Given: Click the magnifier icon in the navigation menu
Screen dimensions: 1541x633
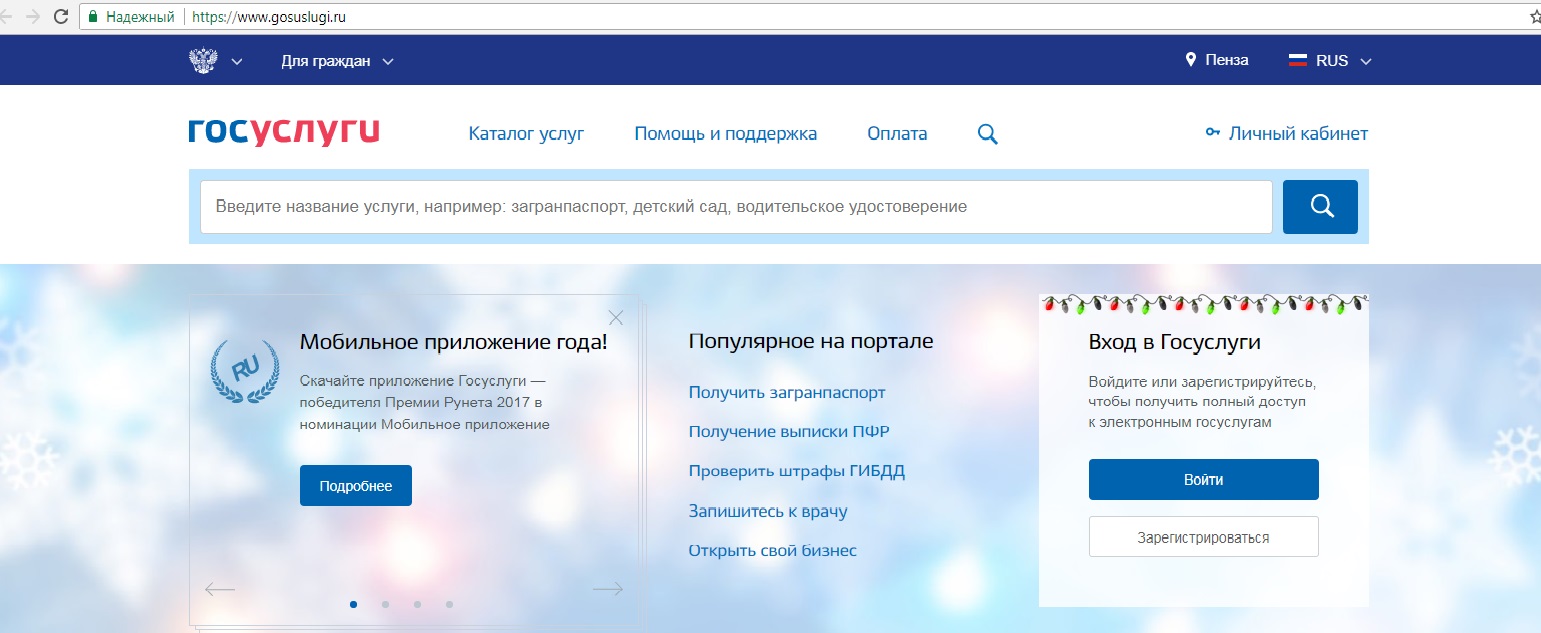Looking at the screenshot, I should 987,134.
